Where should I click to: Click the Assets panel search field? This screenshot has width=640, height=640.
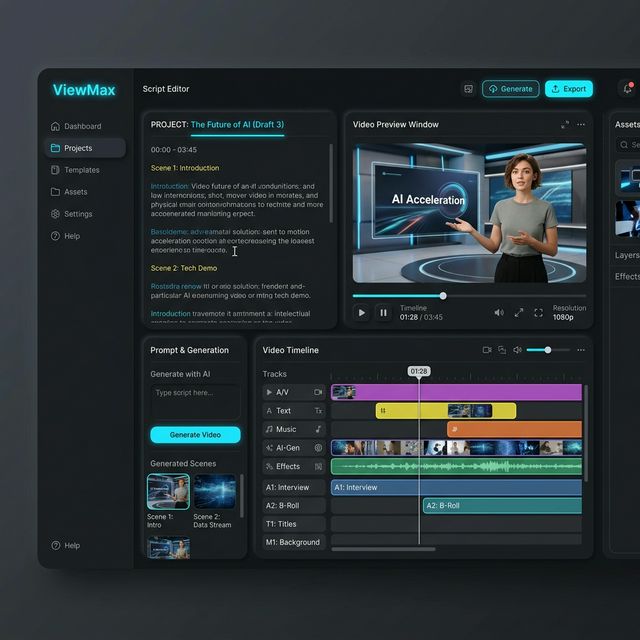[628, 144]
